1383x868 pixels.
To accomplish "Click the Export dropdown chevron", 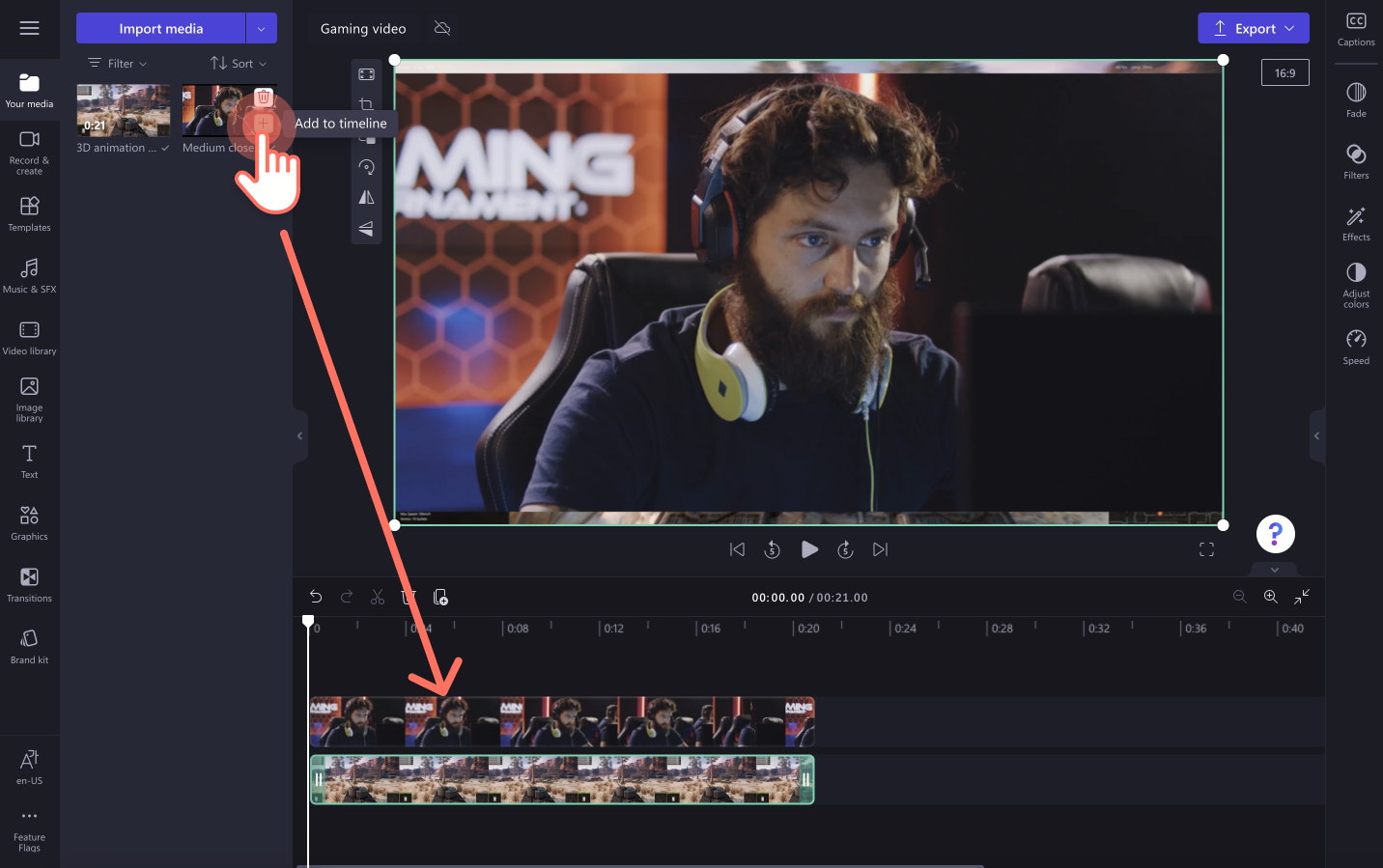I will click(x=1289, y=28).
